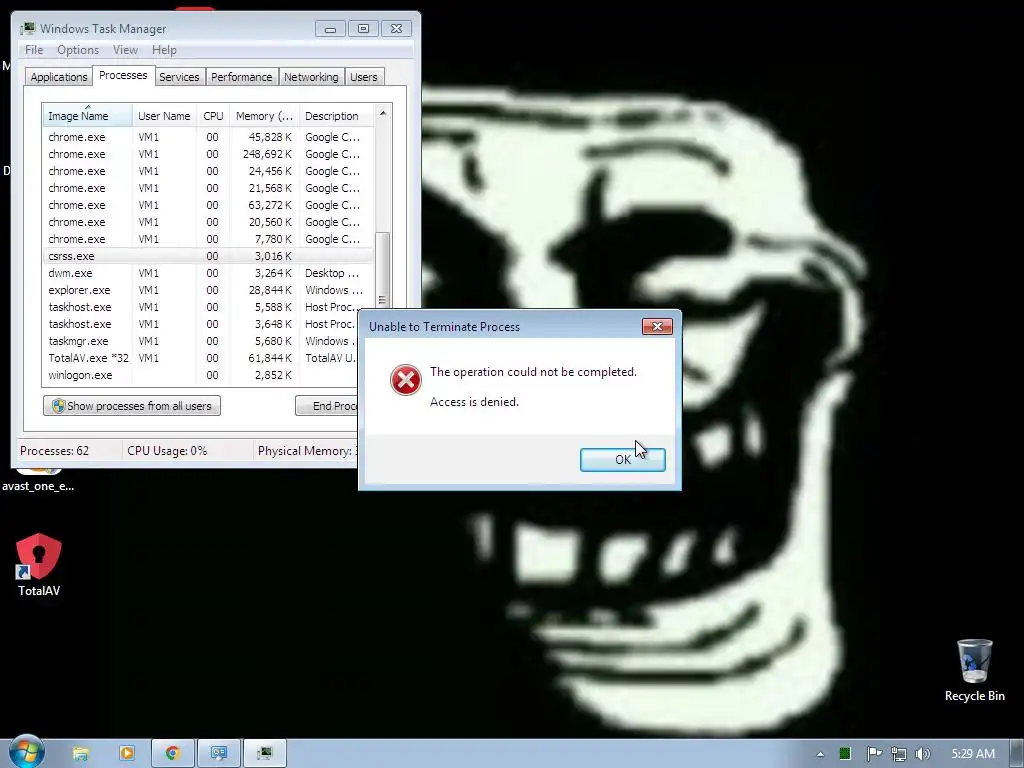
Task: Click the Show Desktop strip
Action: pos(1018,754)
